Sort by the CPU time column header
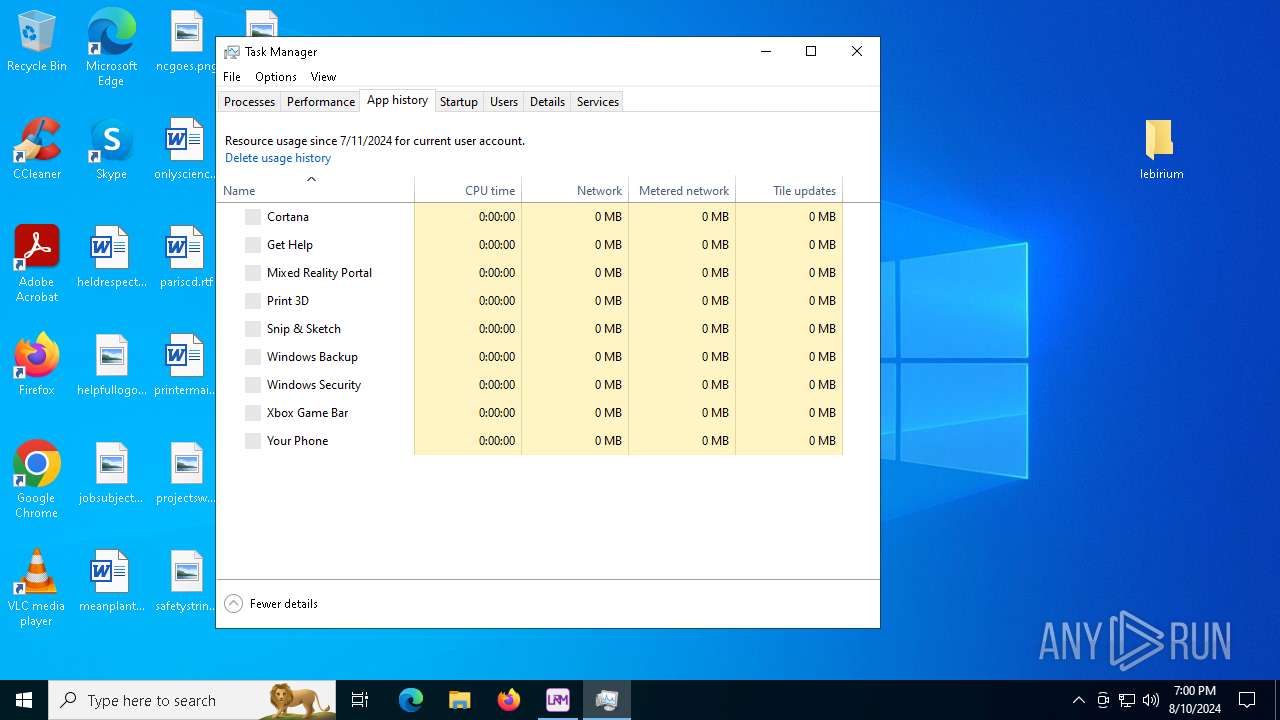This screenshot has height=720, width=1280. click(x=468, y=189)
